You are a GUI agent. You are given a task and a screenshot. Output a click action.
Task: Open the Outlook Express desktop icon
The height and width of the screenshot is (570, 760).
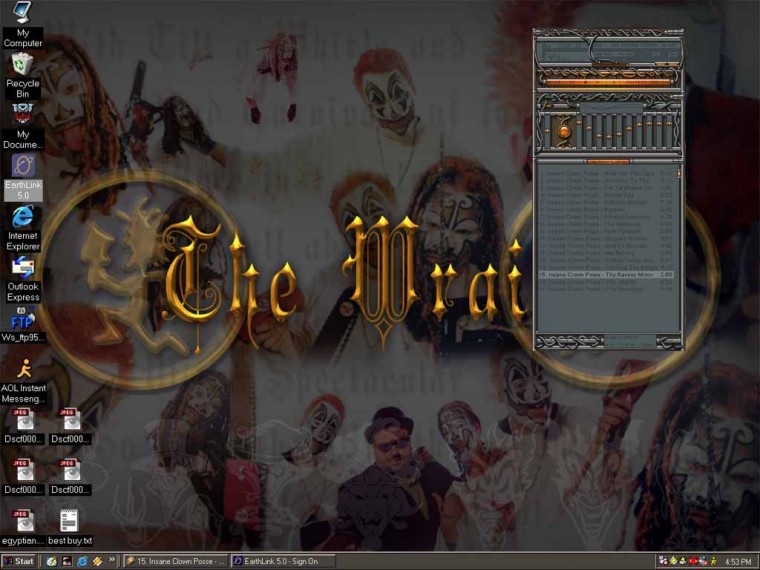(x=23, y=279)
